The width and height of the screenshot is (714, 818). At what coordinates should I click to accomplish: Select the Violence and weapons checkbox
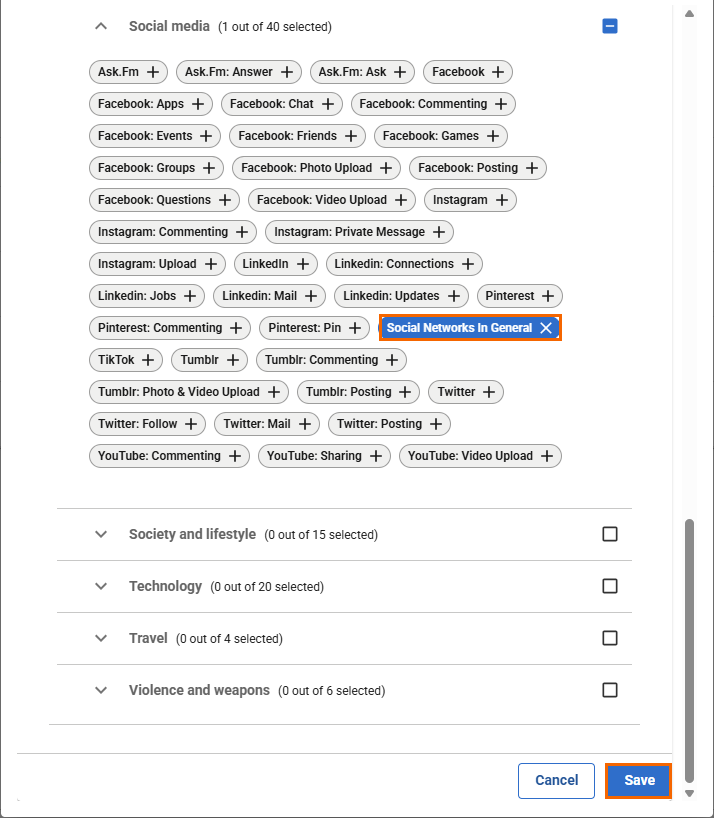click(x=610, y=690)
